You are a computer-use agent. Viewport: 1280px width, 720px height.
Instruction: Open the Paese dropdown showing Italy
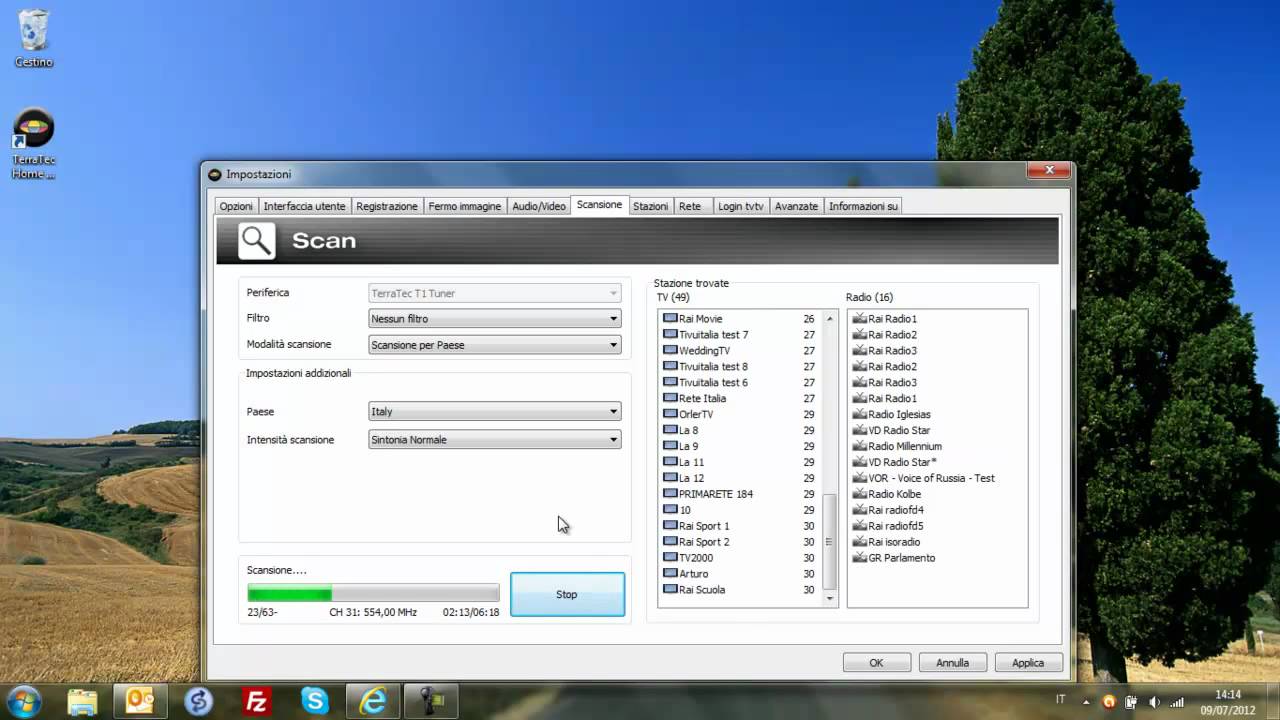coord(495,411)
